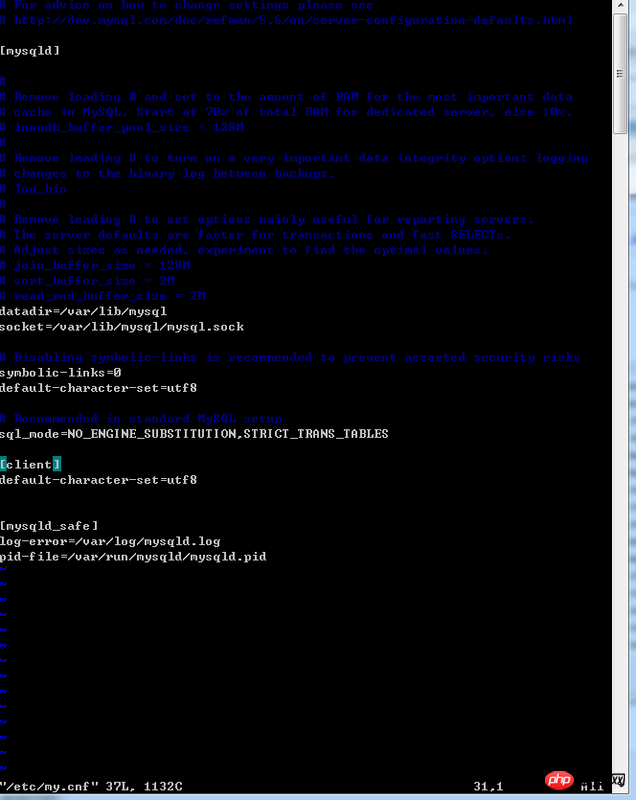
Task: Click the Recommended in standard MySQL setup comment
Action: click(x=141, y=418)
